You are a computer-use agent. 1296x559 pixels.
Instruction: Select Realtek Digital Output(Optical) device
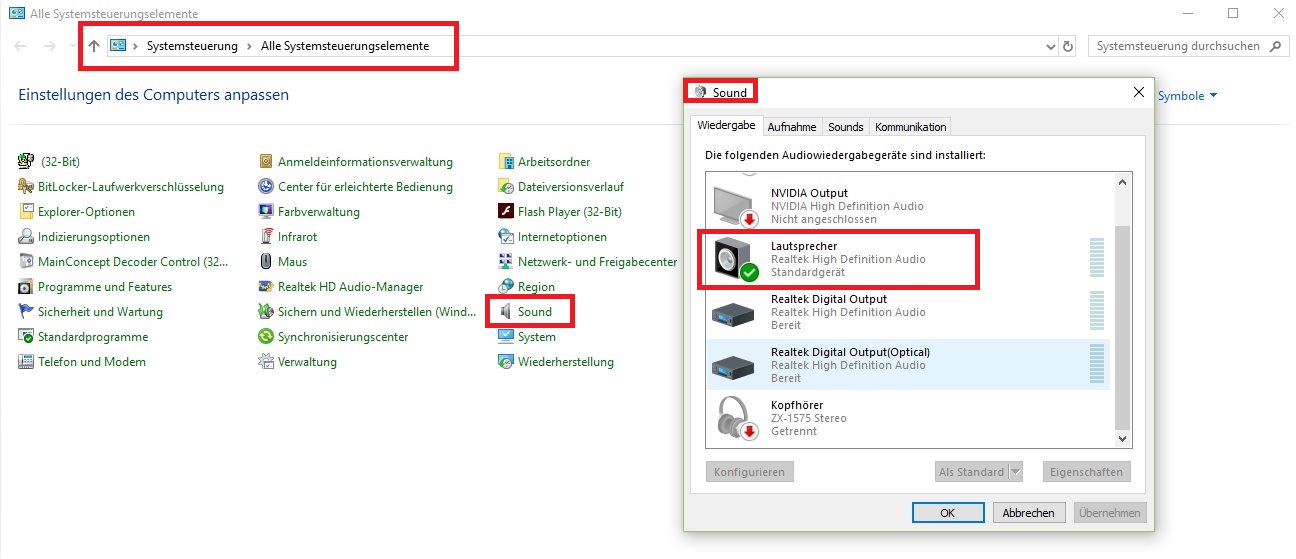(908, 365)
